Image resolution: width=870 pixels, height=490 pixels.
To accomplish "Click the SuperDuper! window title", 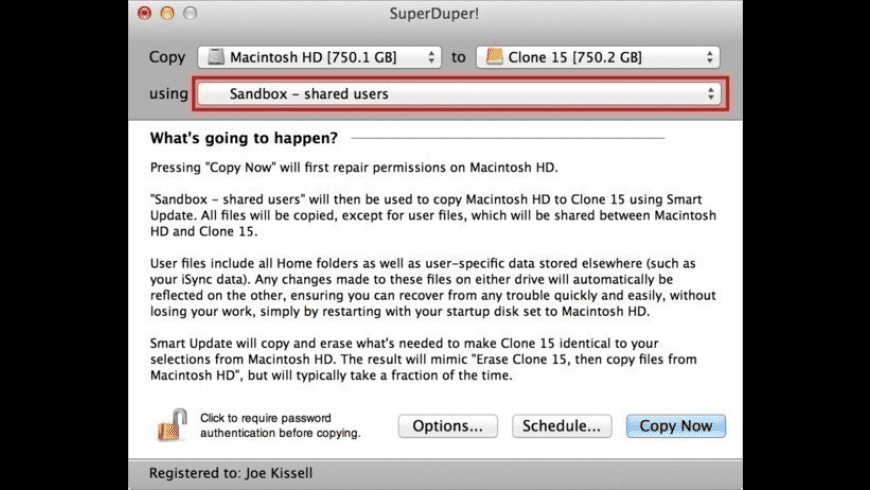I will (x=436, y=14).
